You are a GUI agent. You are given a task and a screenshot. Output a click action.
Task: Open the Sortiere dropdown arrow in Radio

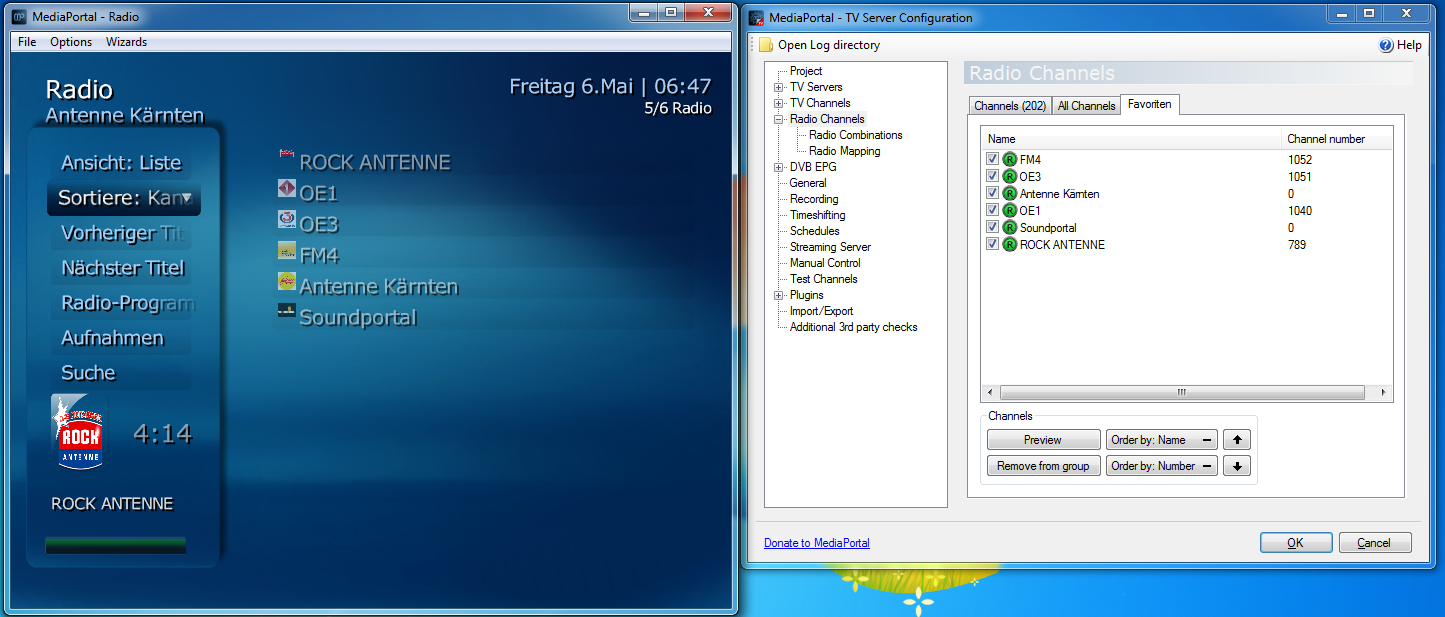[187, 198]
